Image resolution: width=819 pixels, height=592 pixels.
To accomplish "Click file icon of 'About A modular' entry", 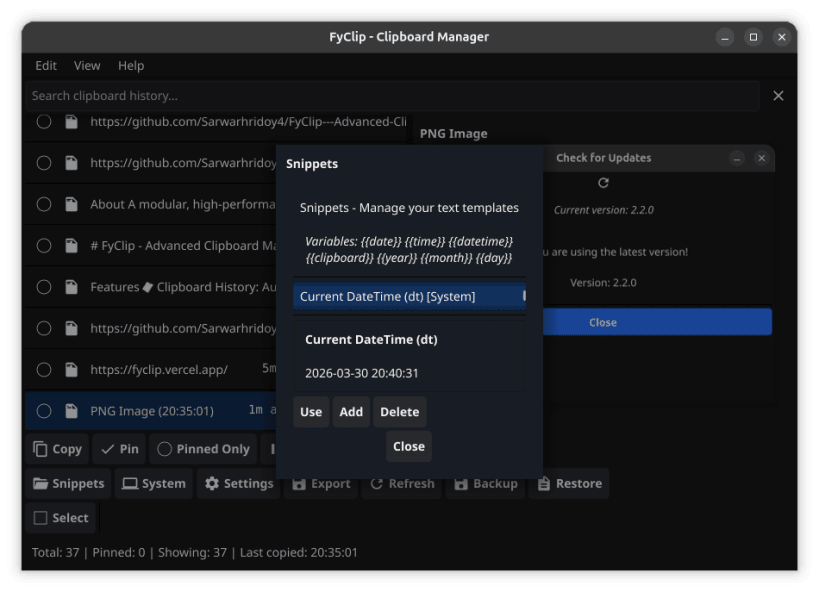I will tap(72, 204).
